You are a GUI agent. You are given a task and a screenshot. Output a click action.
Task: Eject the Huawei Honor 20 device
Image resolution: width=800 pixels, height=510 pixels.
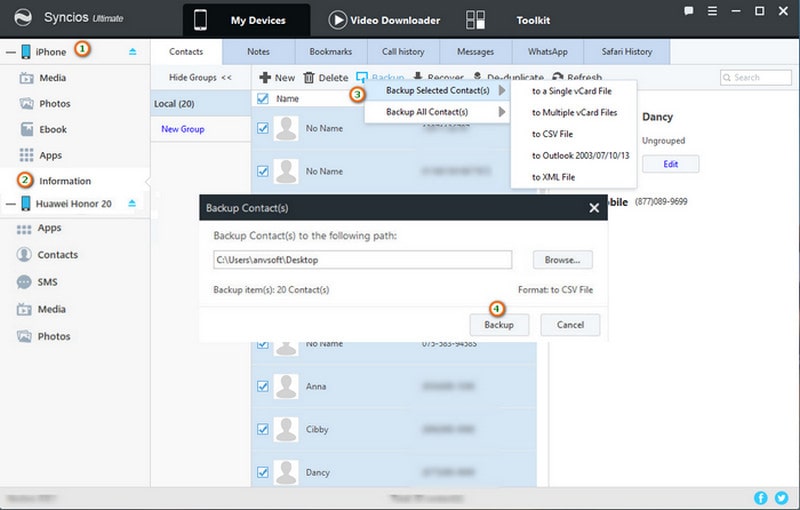tap(132, 203)
